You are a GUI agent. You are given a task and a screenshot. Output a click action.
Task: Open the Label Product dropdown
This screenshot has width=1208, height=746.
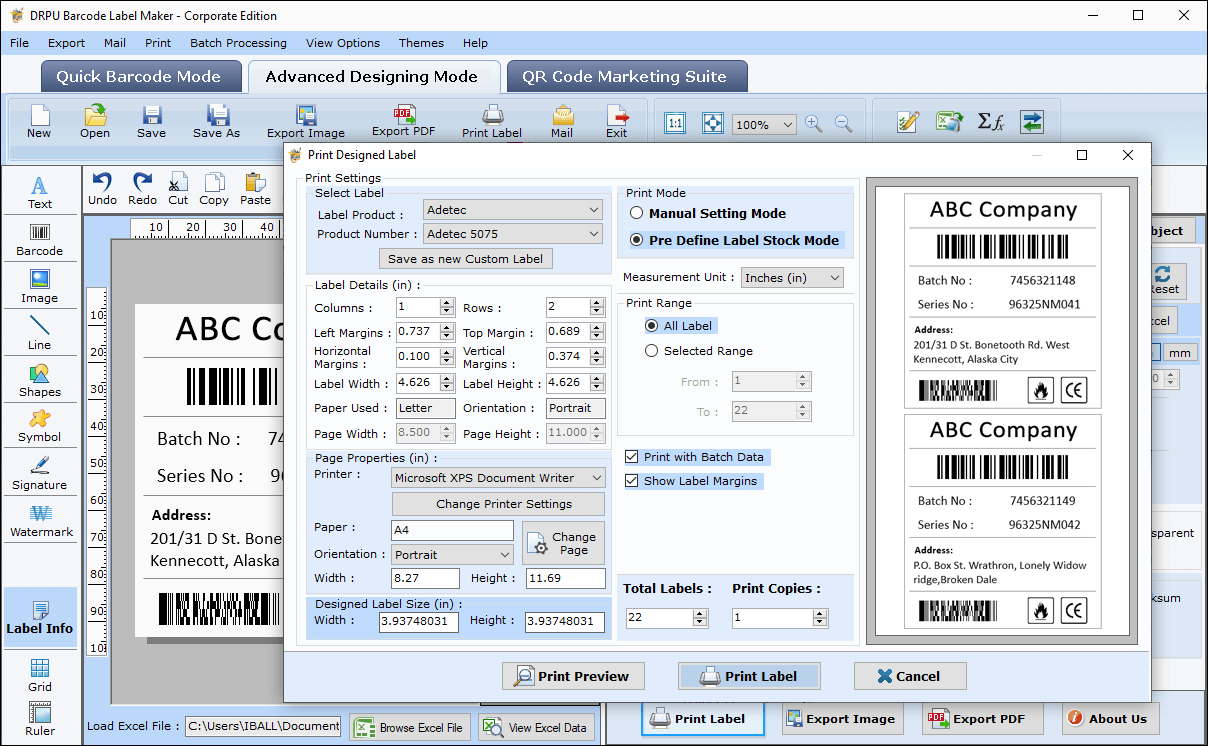tap(513, 210)
